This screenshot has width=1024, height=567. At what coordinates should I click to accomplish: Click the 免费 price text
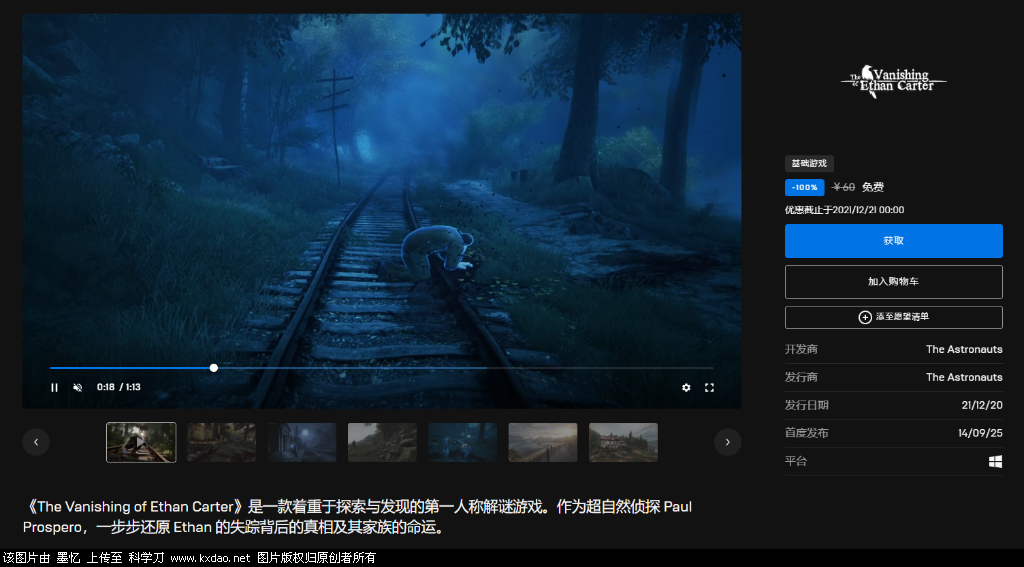tap(872, 187)
